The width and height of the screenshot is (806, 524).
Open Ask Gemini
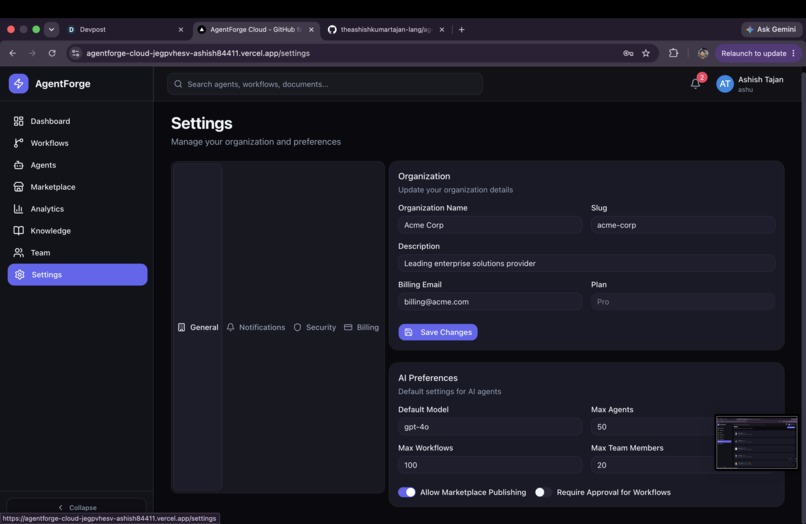771,29
